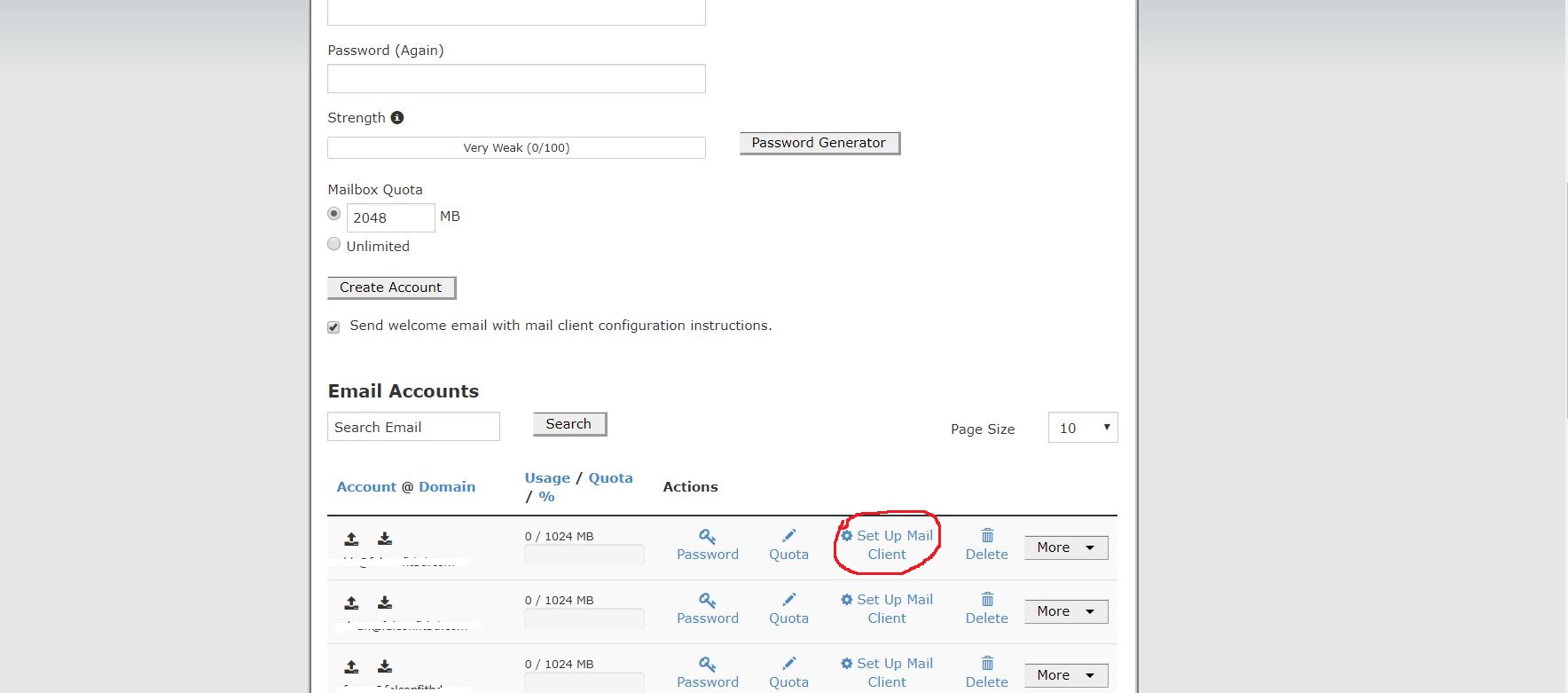Click the partially visible top password field
This screenshot has width=1568, height=693.
tap(516, 12)
